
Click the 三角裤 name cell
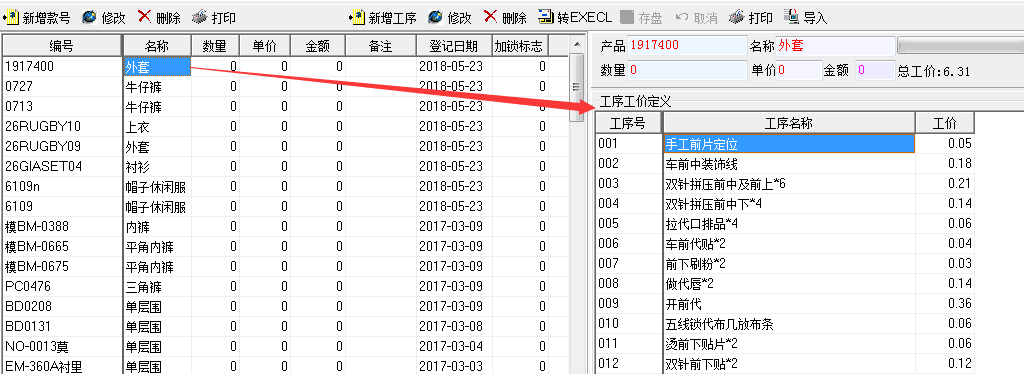157,287
